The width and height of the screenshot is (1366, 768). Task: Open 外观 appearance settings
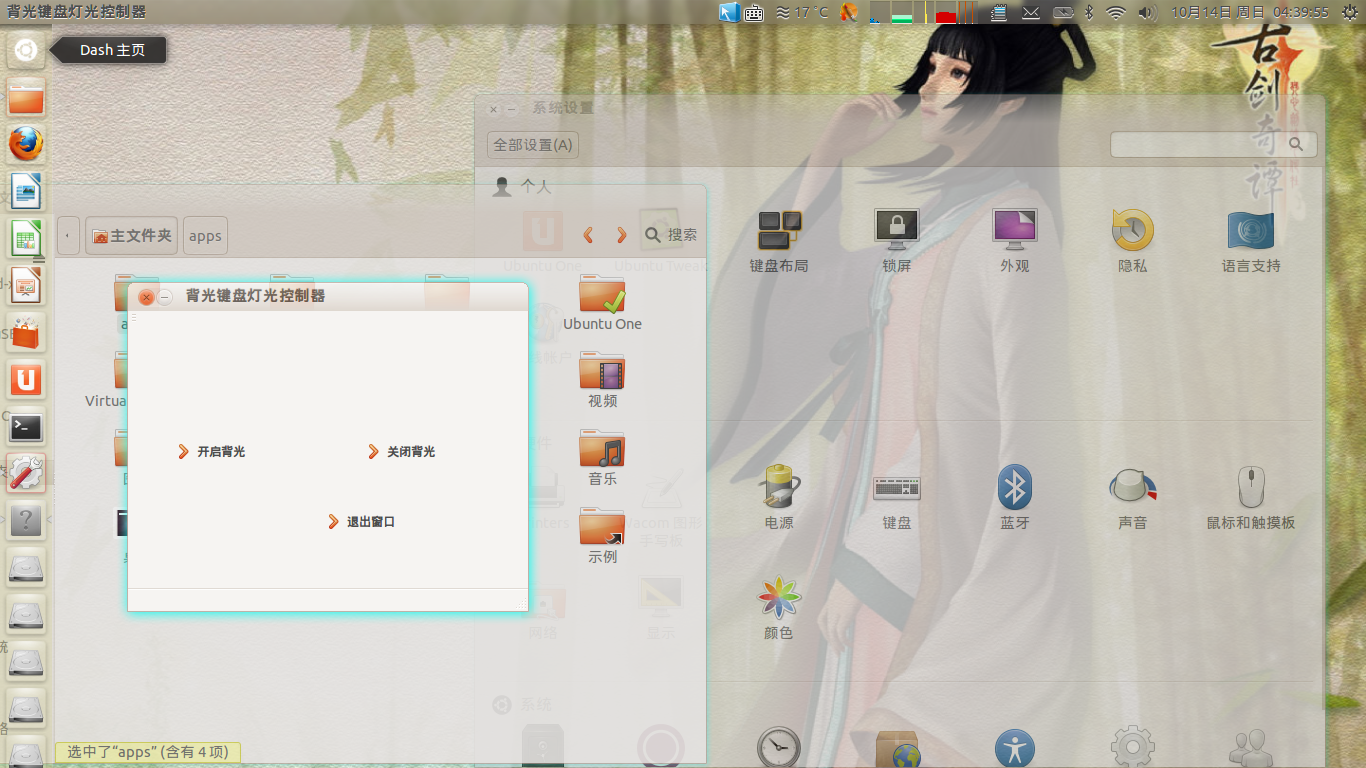(1015, 242)
